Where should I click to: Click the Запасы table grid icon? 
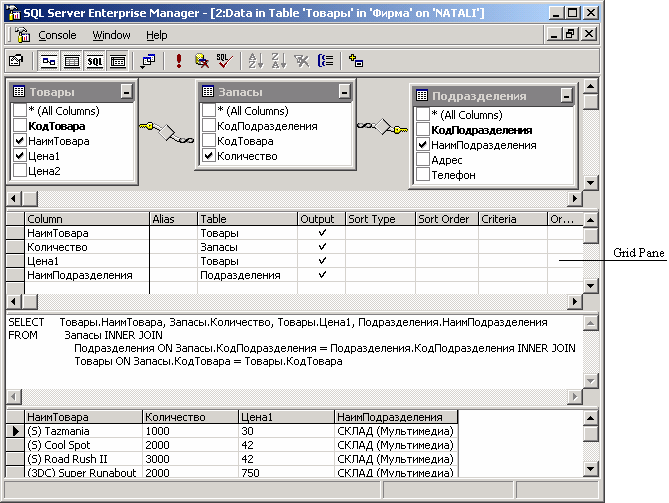point(208,91)
